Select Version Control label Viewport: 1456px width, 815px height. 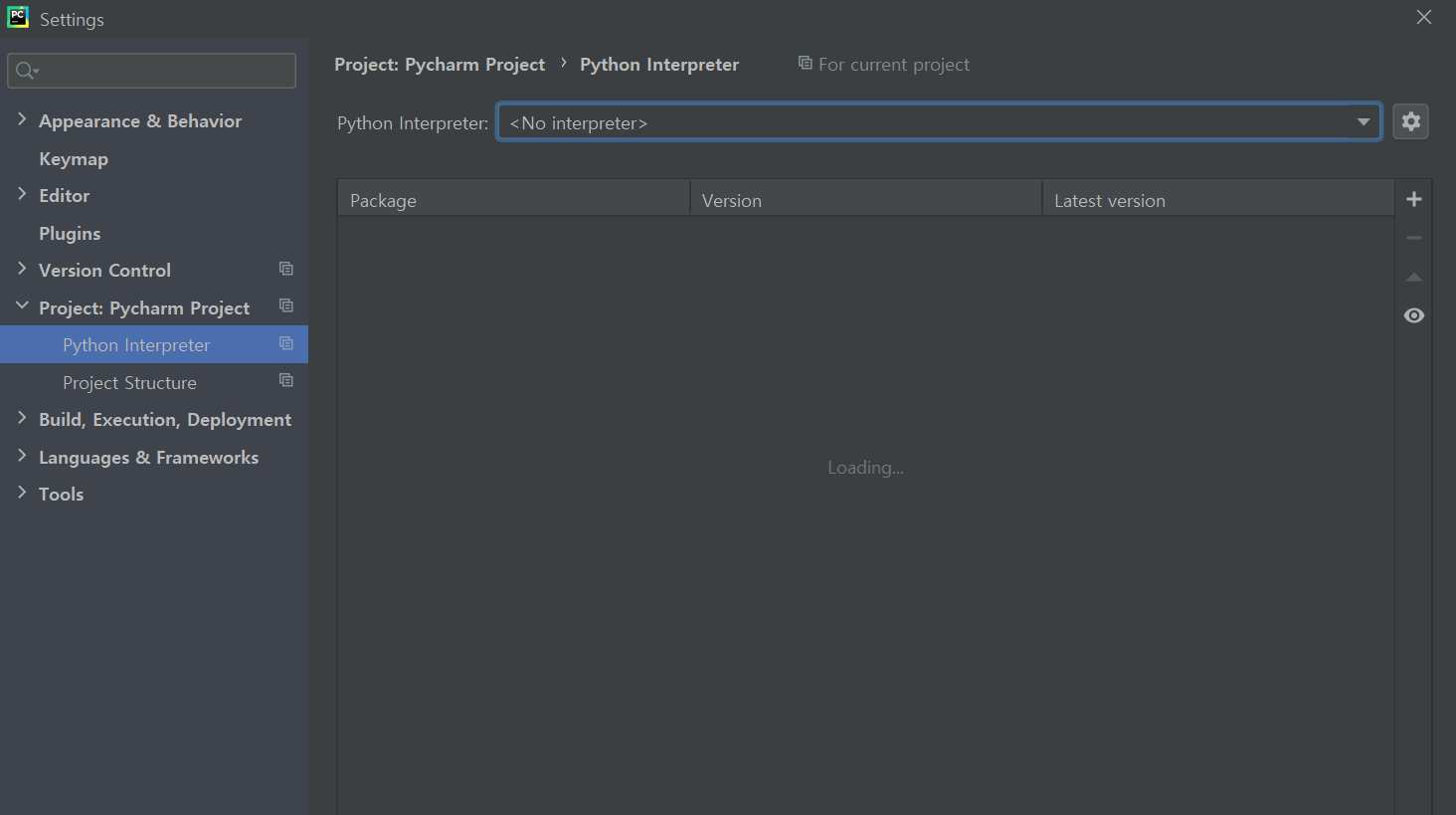(104, 271)
